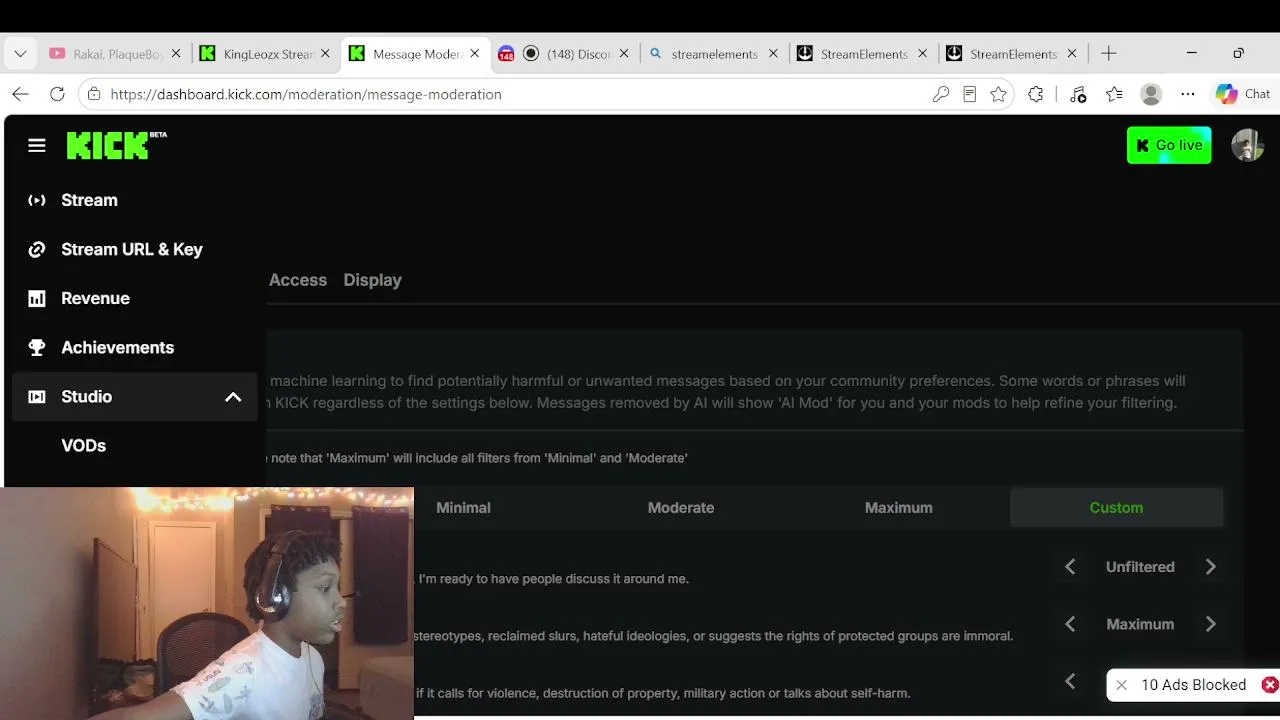The image size is (1280, 720).
Task: Open the Copilot Chat button
Action: tap(1243, 94)
